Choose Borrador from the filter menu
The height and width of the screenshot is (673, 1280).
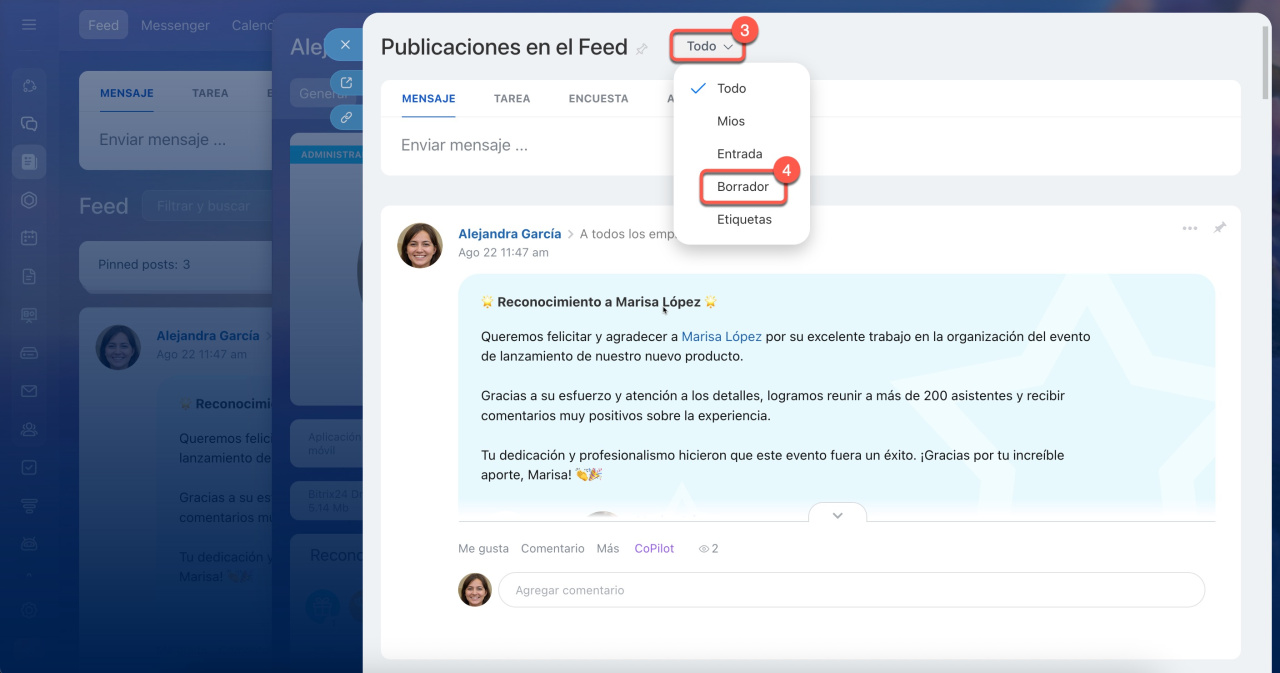(742, 187)
